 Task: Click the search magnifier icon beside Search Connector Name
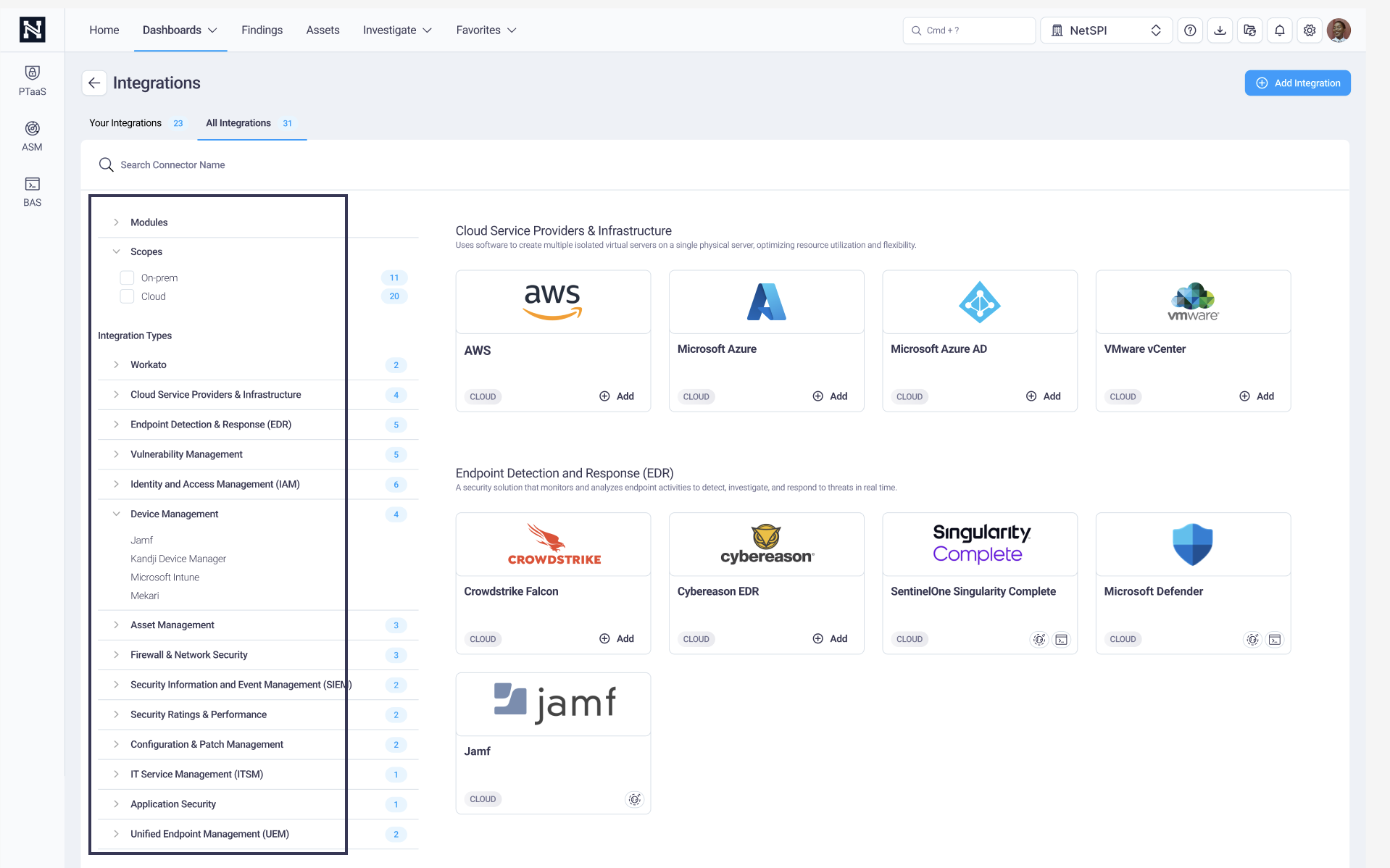coord(106,165)
